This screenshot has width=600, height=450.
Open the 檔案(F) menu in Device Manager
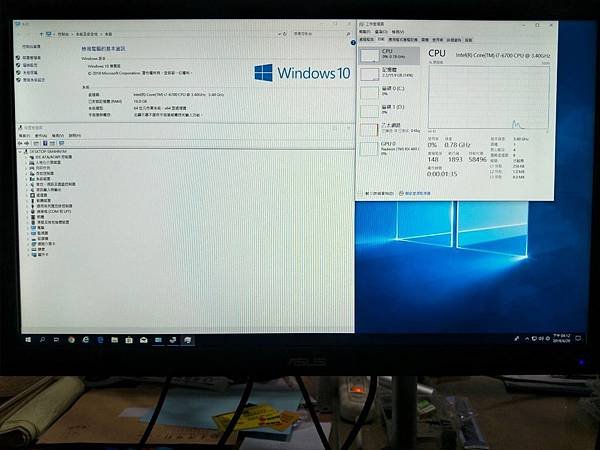pos(24,135)
